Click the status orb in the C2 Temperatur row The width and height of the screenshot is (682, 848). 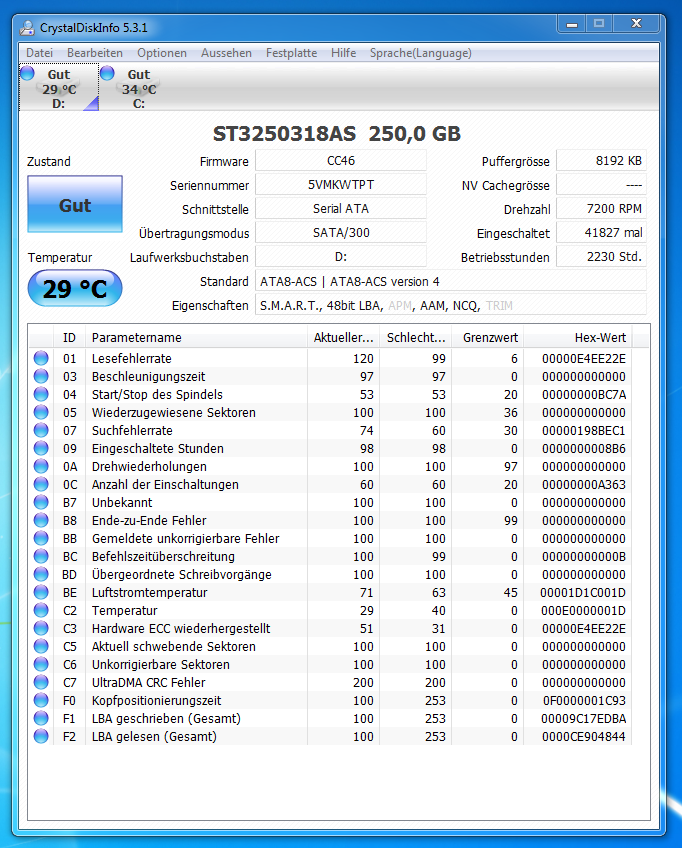[x=41, y=610]
